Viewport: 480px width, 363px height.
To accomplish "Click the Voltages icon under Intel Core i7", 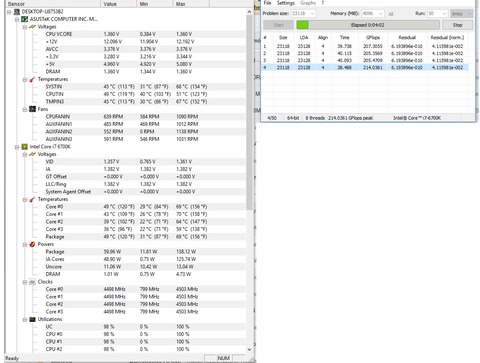I will [x=32, y=154].
